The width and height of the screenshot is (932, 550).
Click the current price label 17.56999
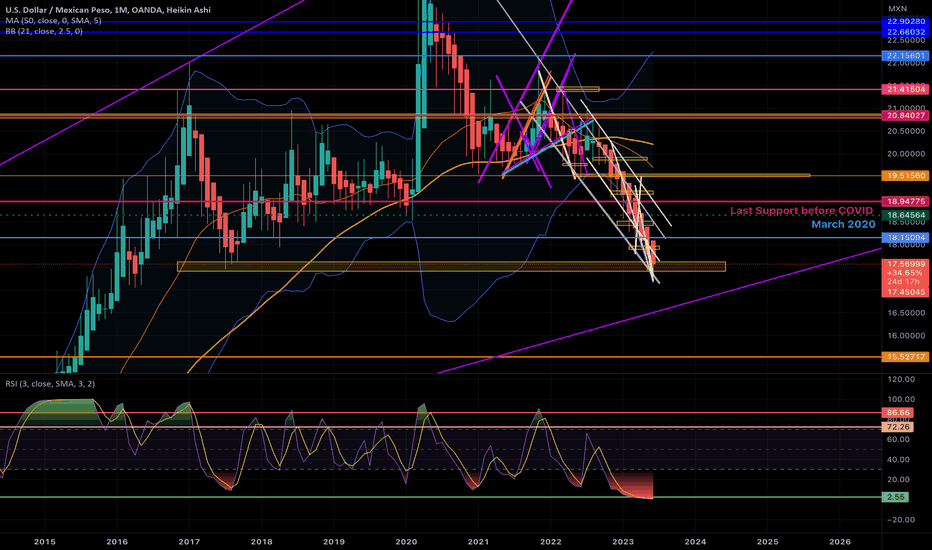(x=906, y=263)
